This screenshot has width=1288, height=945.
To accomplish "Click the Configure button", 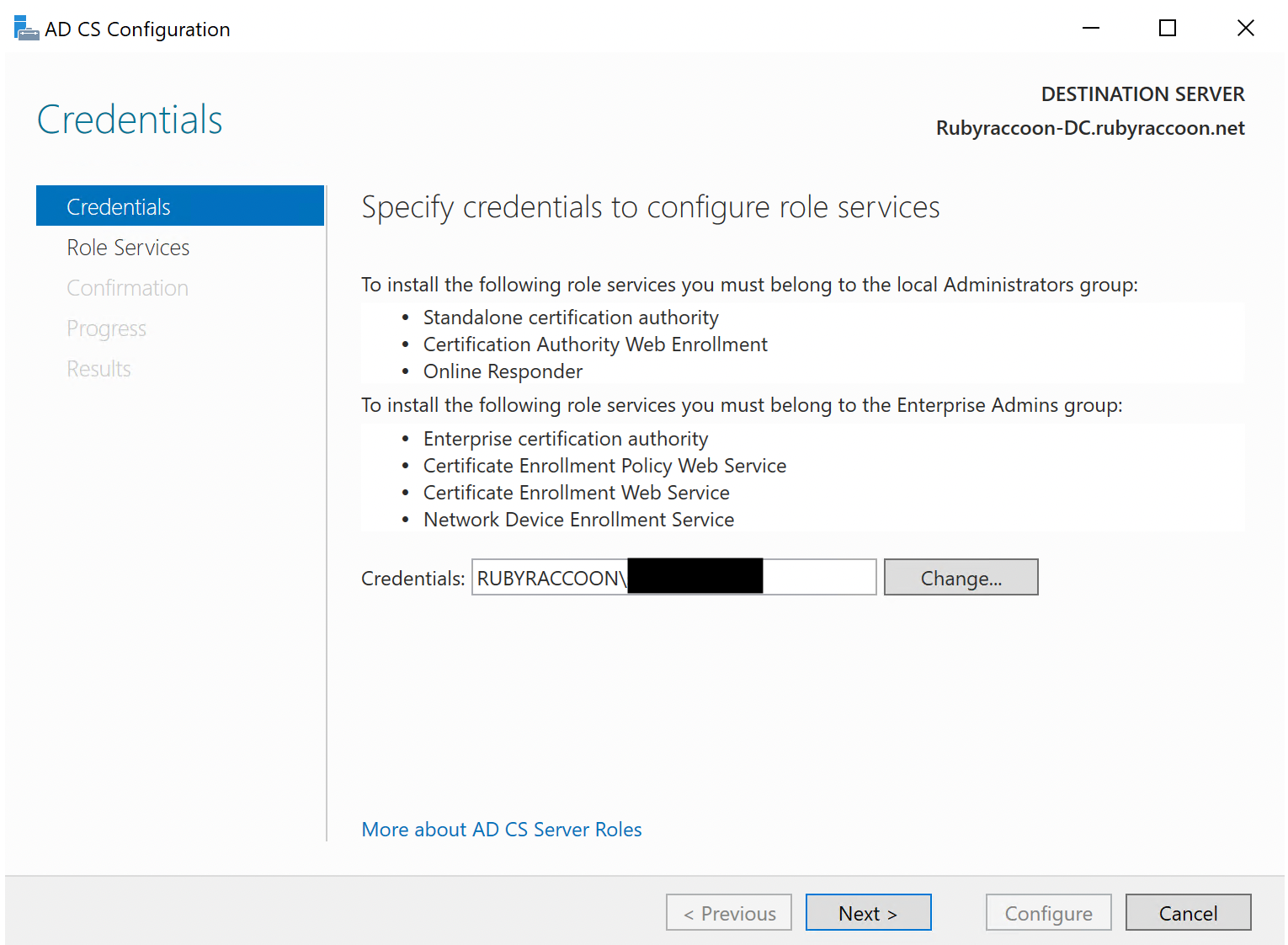I will (1048, 912).
